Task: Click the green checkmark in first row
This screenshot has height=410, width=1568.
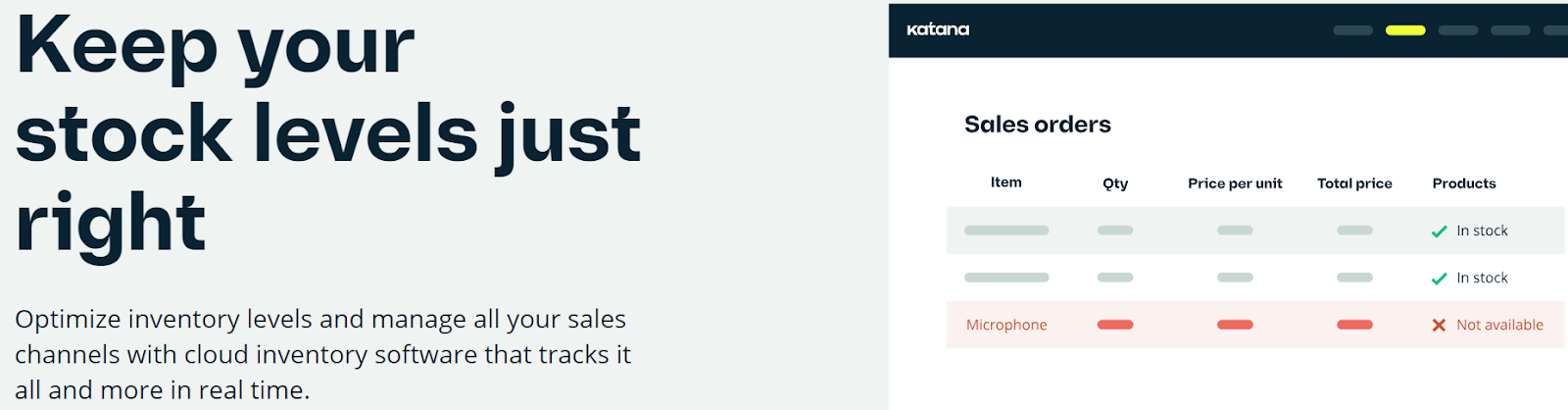Action: tap(1439, 231)
